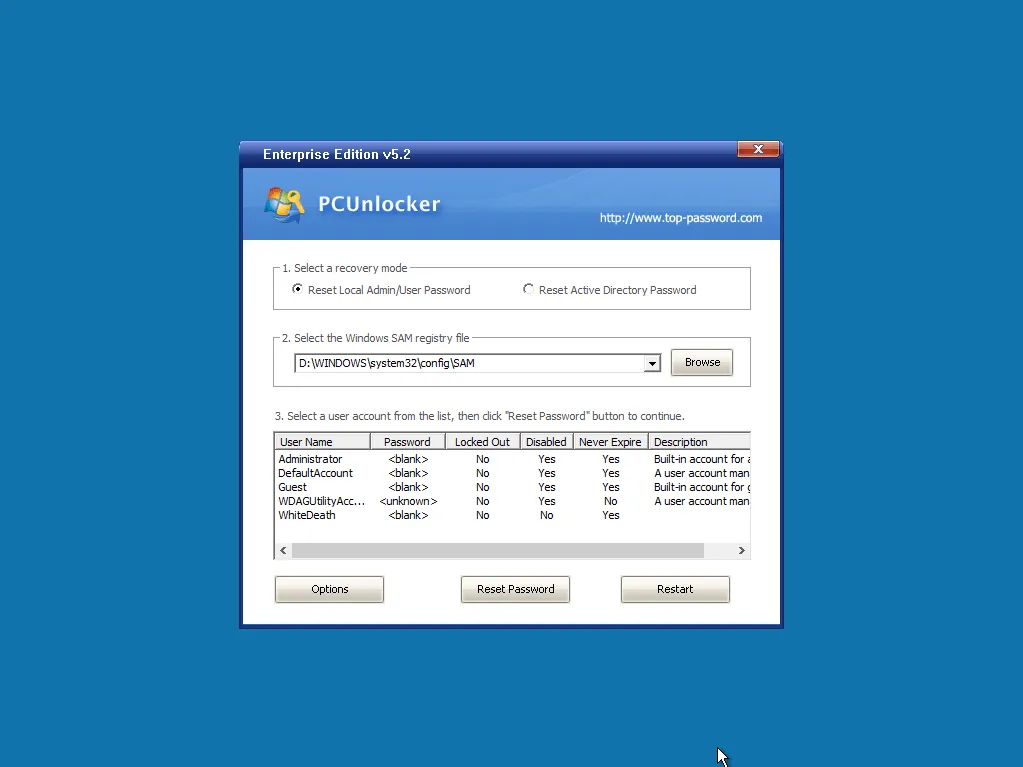The image size is (1023, 767).
Task: Select the WhiteDeath account row
Action: (513, 515)
